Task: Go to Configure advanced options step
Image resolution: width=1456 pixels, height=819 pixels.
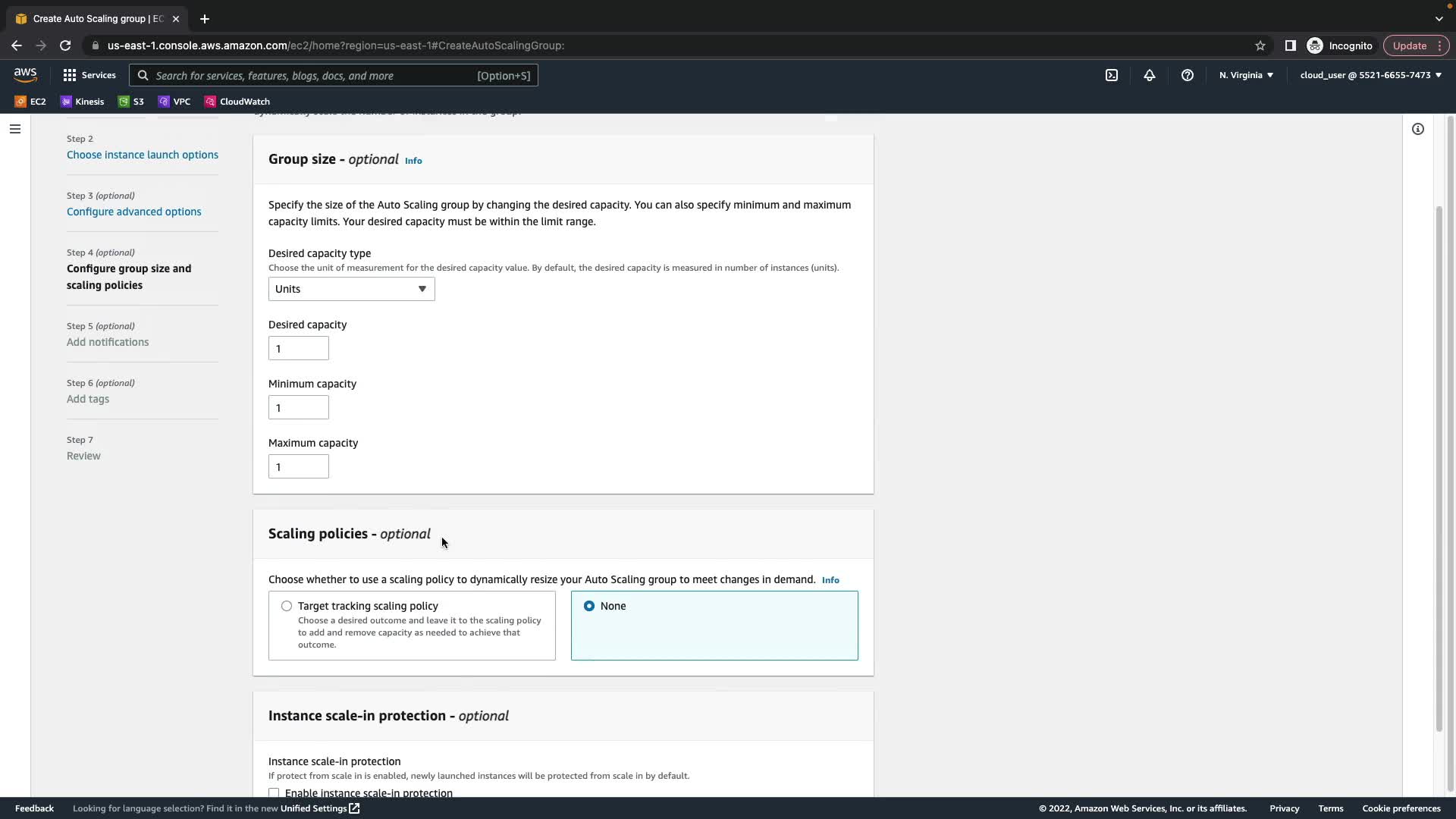Action: pyautogui.click(x=133, y=212)
